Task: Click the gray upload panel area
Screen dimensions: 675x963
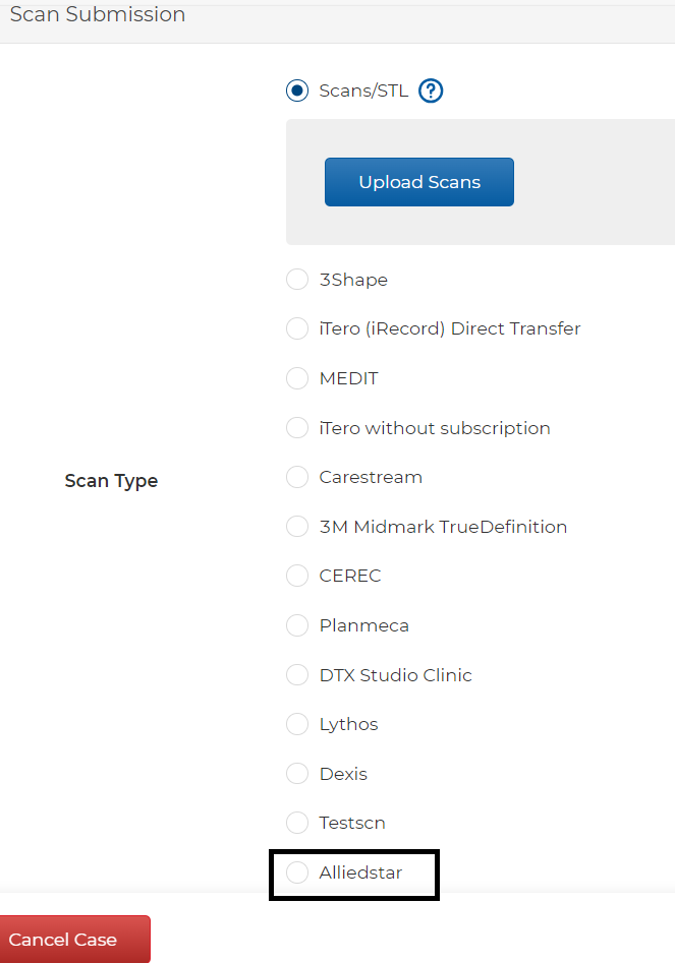Action: [x=480, y=182]
